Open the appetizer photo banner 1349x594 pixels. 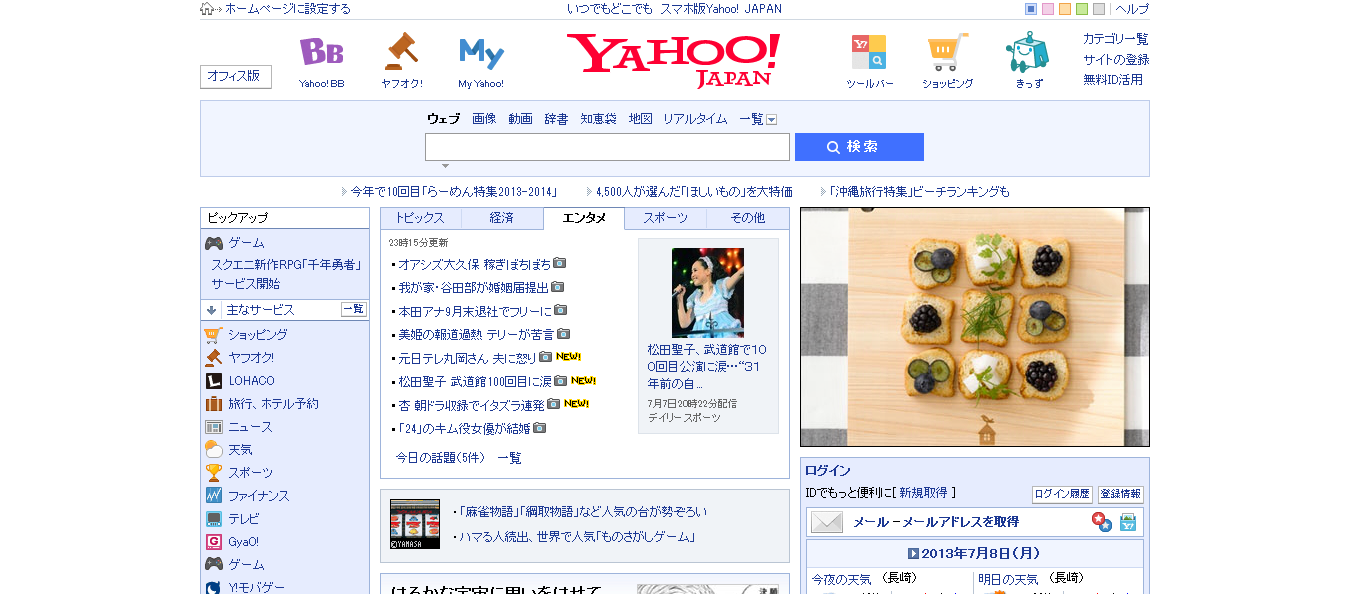[x=975, y=327]
